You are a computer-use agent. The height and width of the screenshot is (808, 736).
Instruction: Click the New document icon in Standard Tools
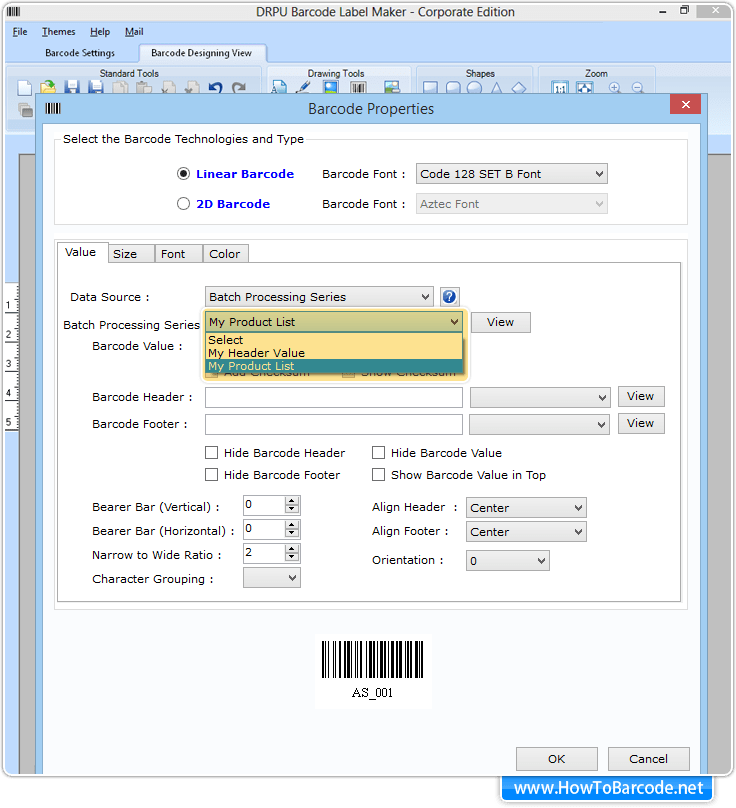pos(24,88)
